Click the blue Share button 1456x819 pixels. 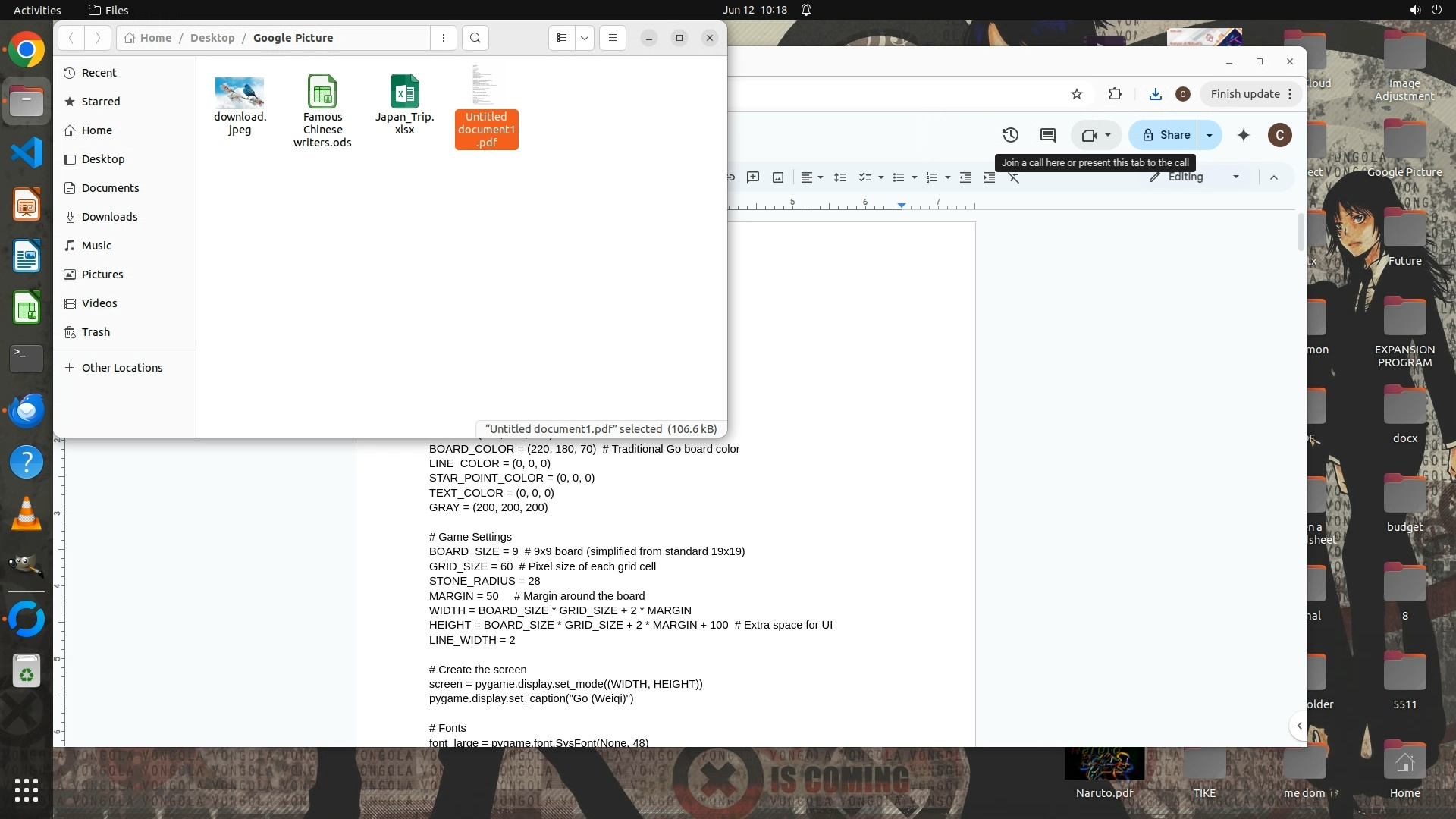coord(1166,135)
